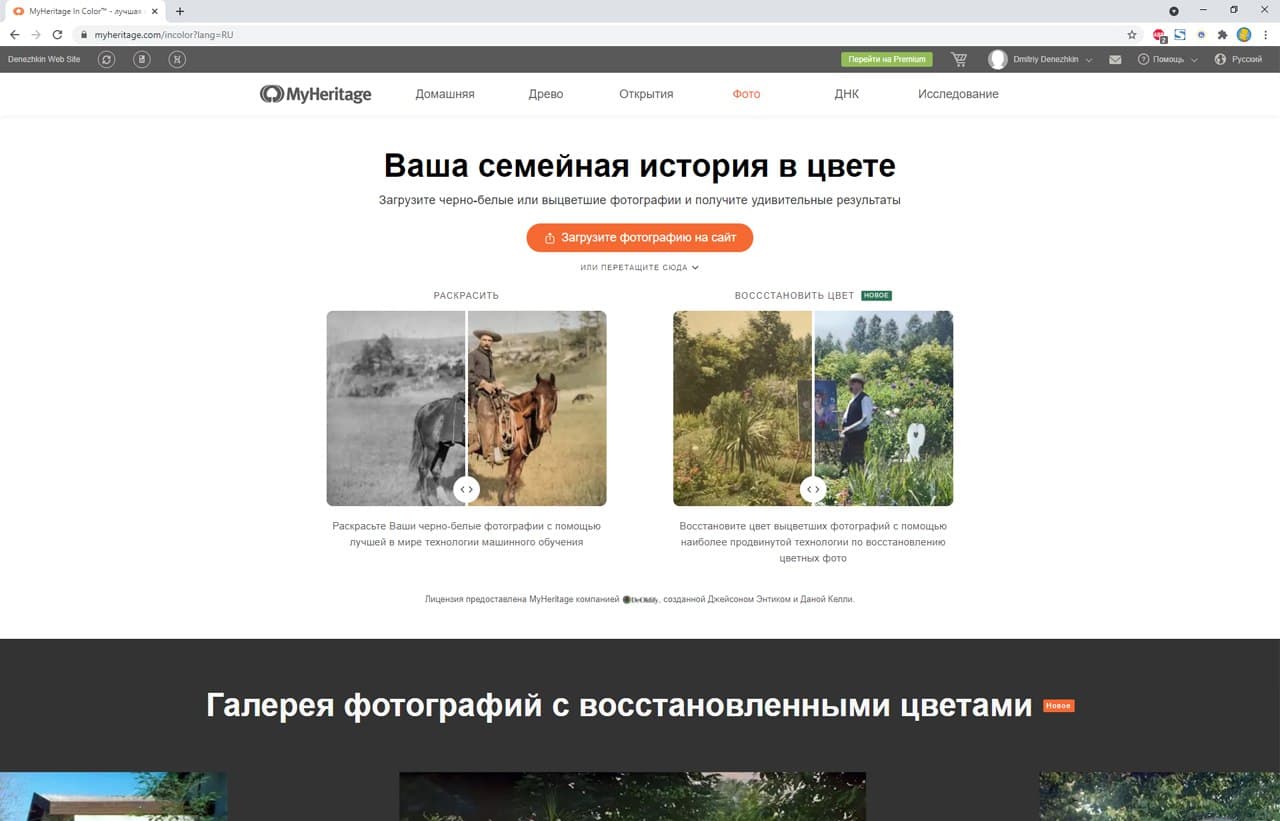
Task: Click the user avatar picture
Action: (x=998, y=59)
